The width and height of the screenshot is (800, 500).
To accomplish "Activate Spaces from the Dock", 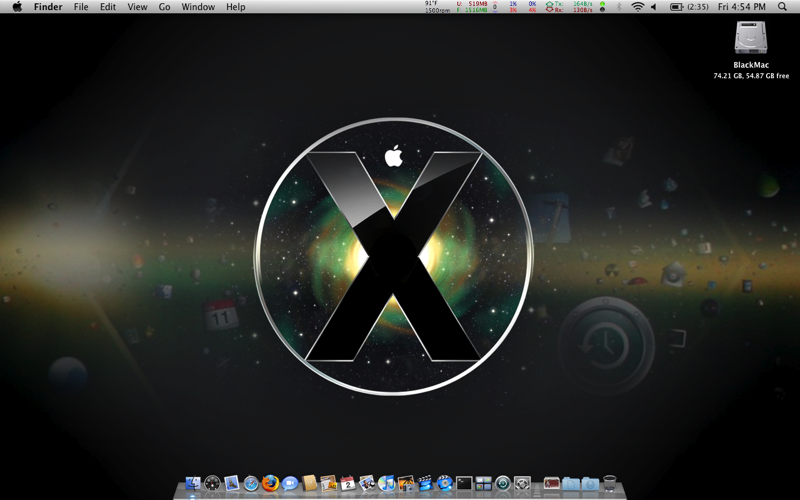I will click(x=483, y=483).
